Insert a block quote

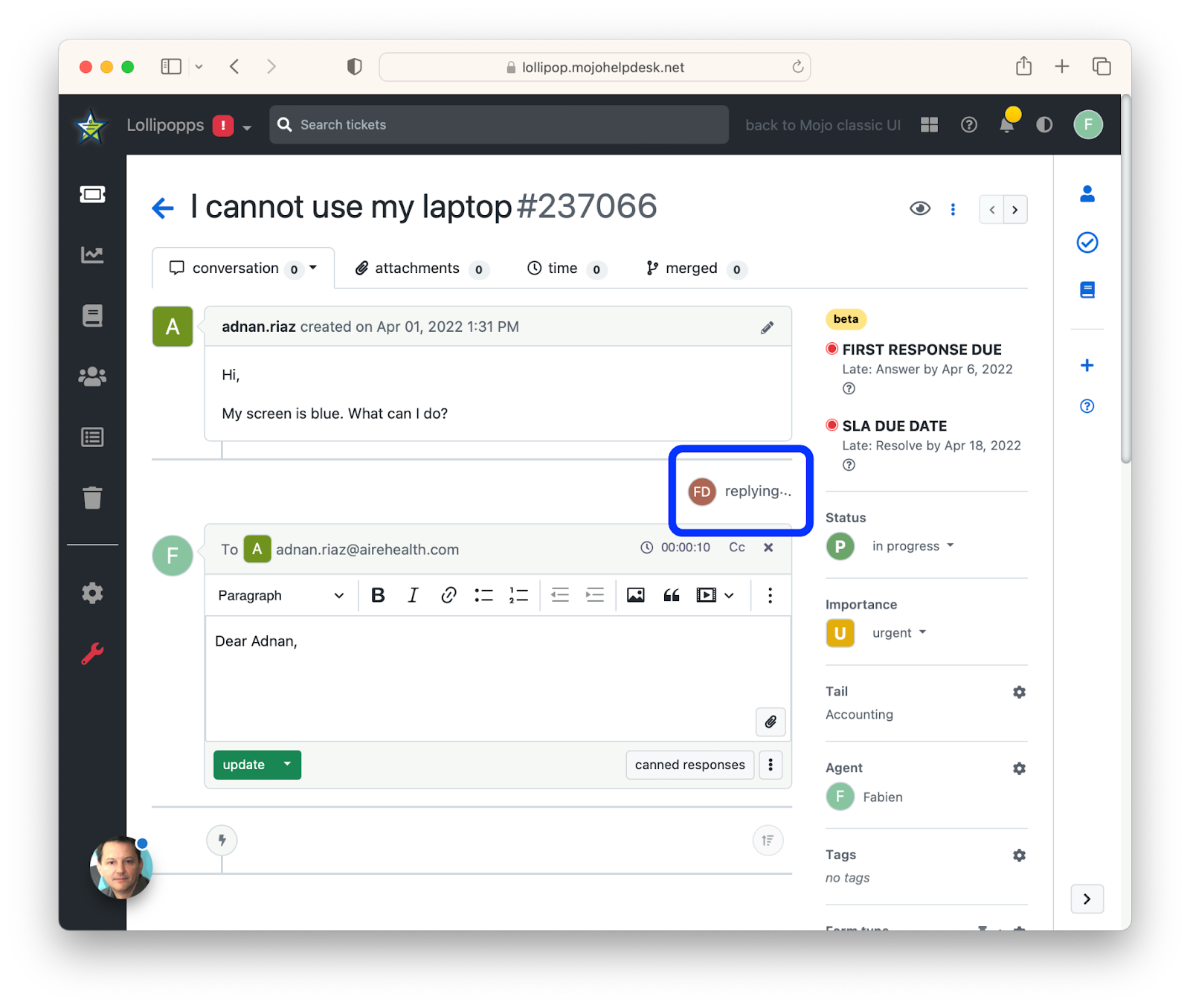click(672, 595)
